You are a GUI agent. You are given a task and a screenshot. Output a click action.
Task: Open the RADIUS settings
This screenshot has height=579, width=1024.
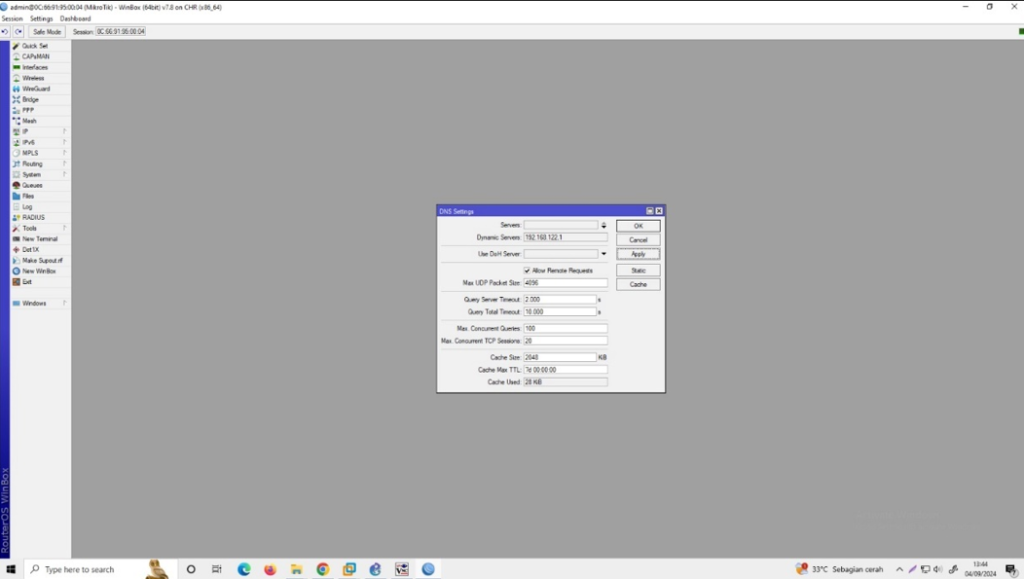point(33,217)
